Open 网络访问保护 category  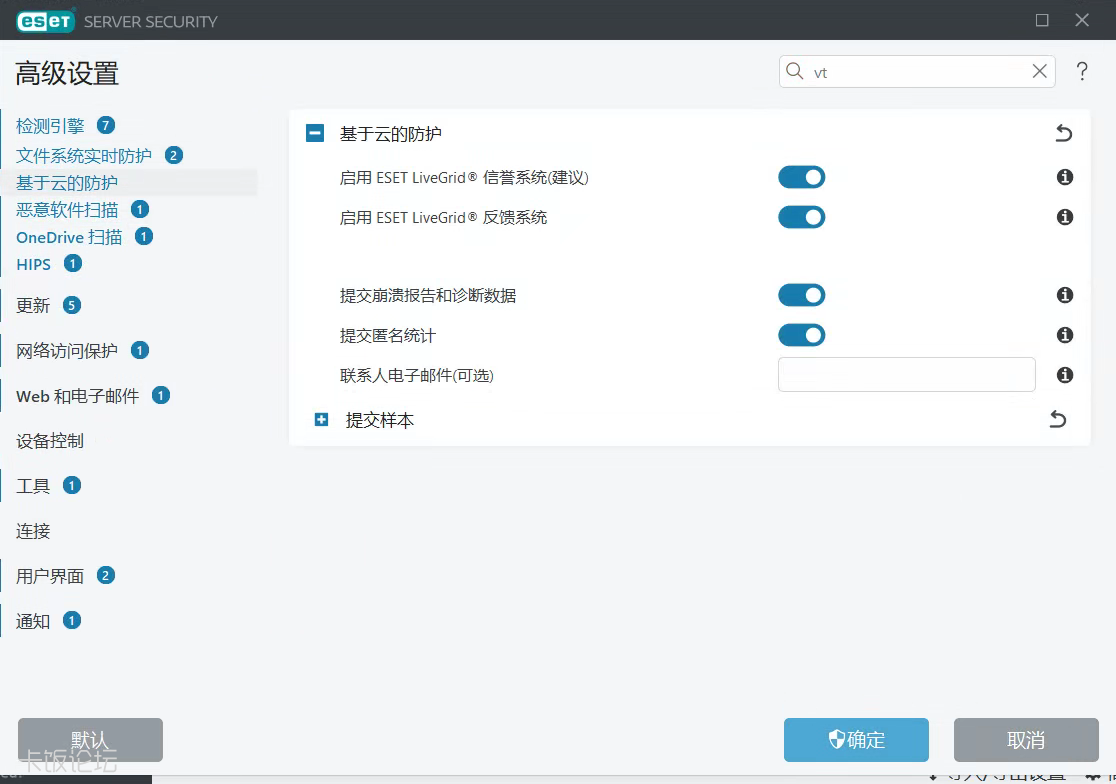click(67, 350)
